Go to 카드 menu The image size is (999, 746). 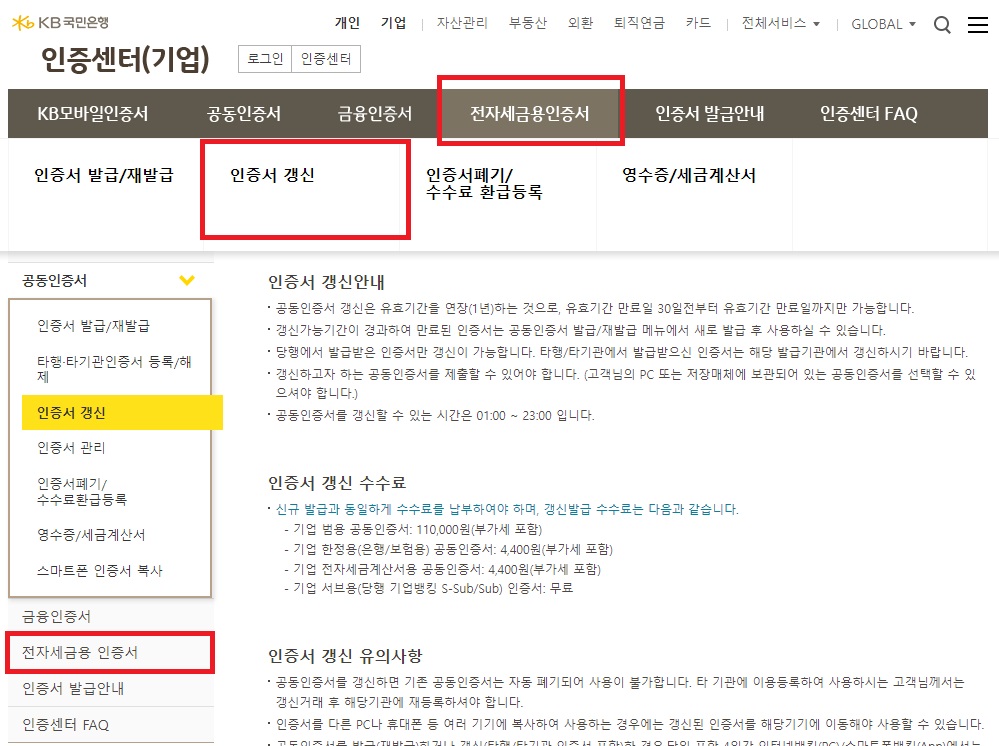coord(698,23)
